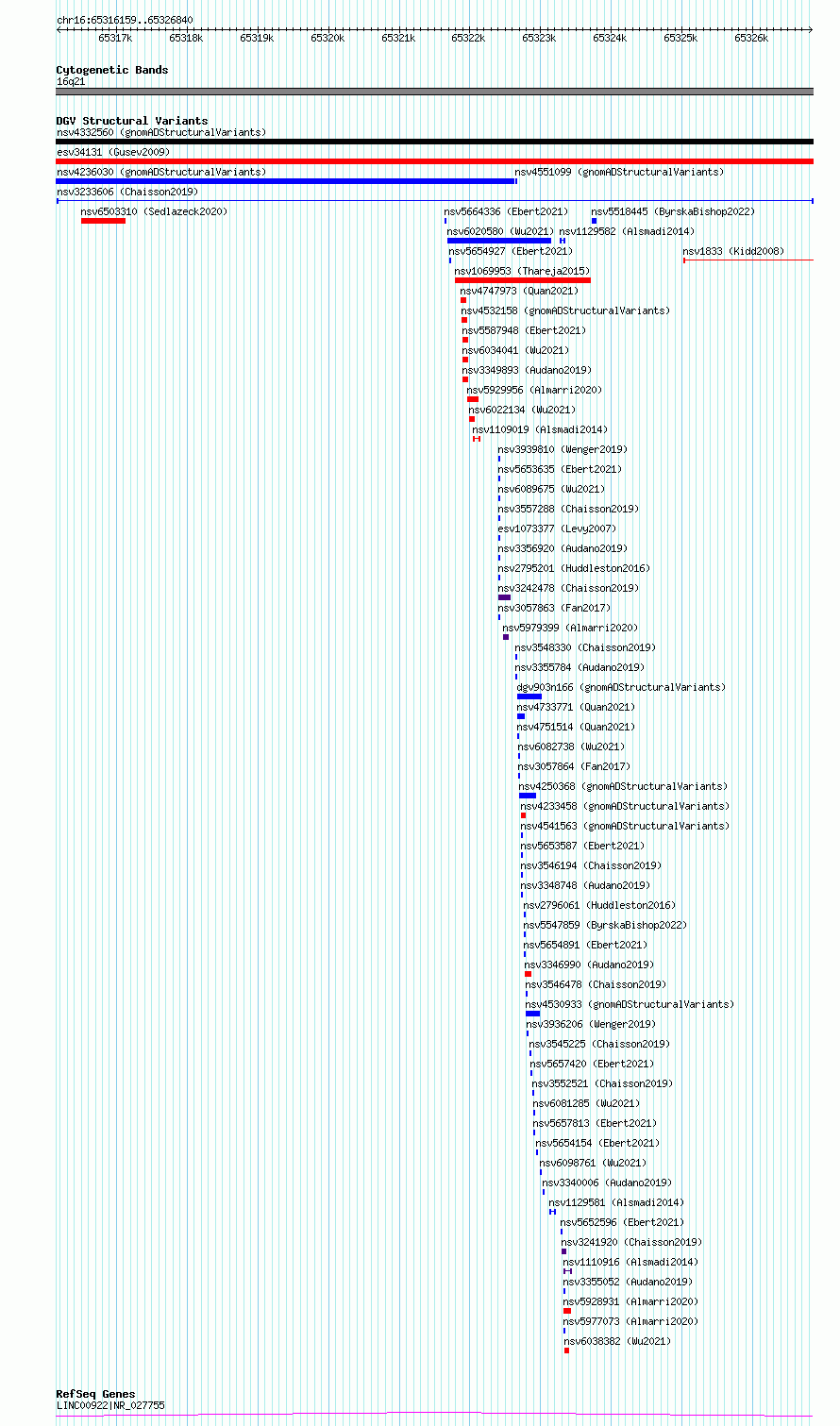Open variant nsv4532158 (gnomADStructuralVariants)
The image size is (840, 1426).
565,310
